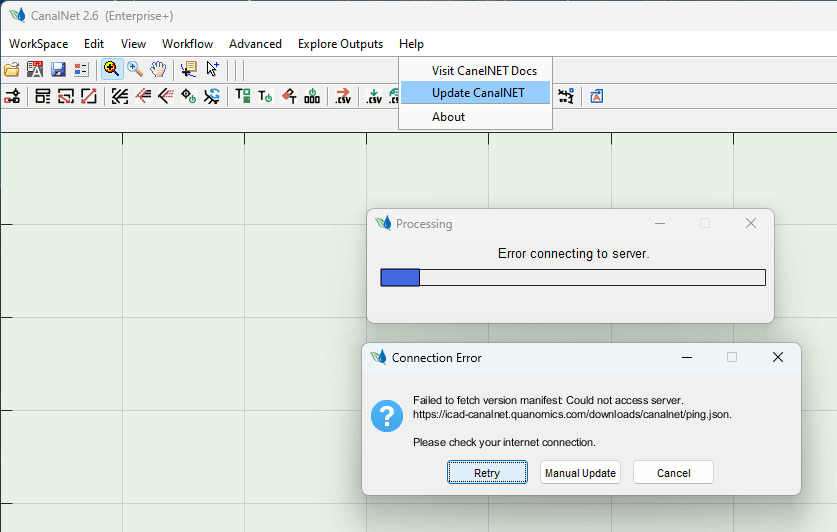Click the target with green power symbol icon
837x532 pixels.
(188, 97)
